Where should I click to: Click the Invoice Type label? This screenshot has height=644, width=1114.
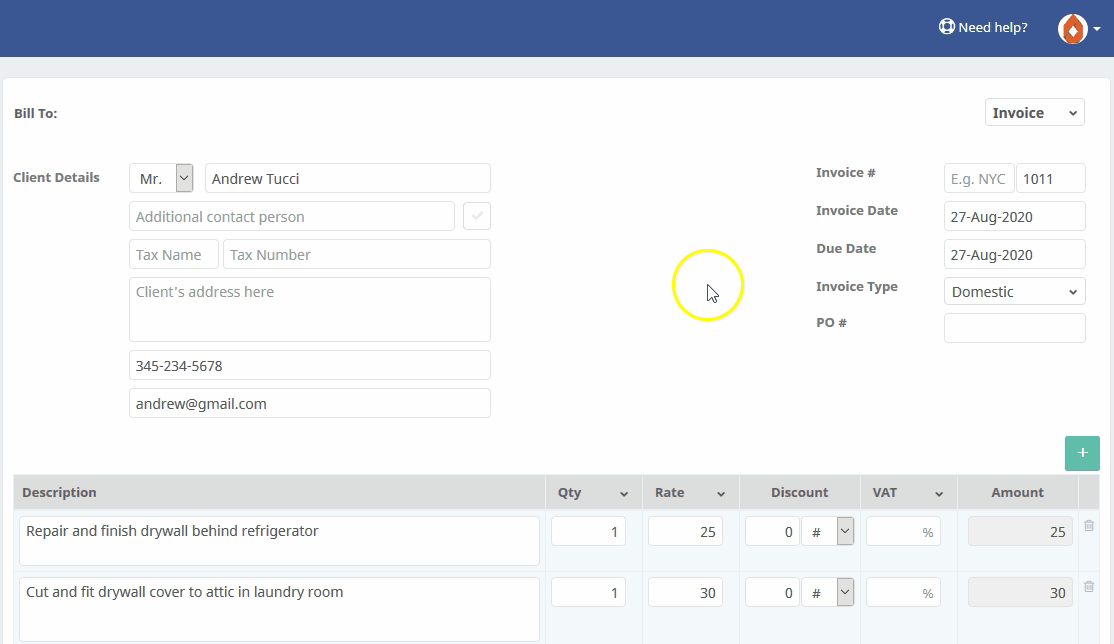pyautogui.click(x=857, y=286)
